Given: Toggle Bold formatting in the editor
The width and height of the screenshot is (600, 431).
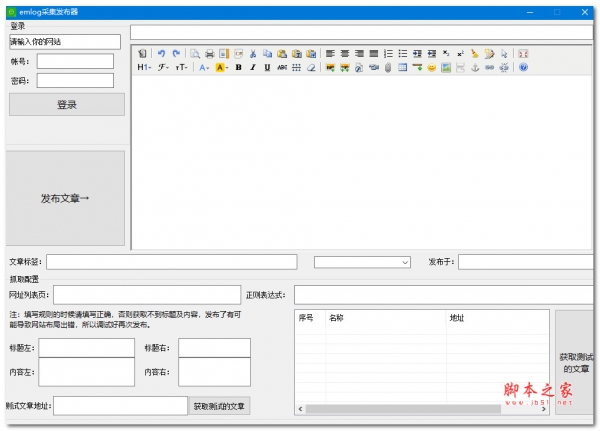Looking at the screenshot, I should point(239,68).
